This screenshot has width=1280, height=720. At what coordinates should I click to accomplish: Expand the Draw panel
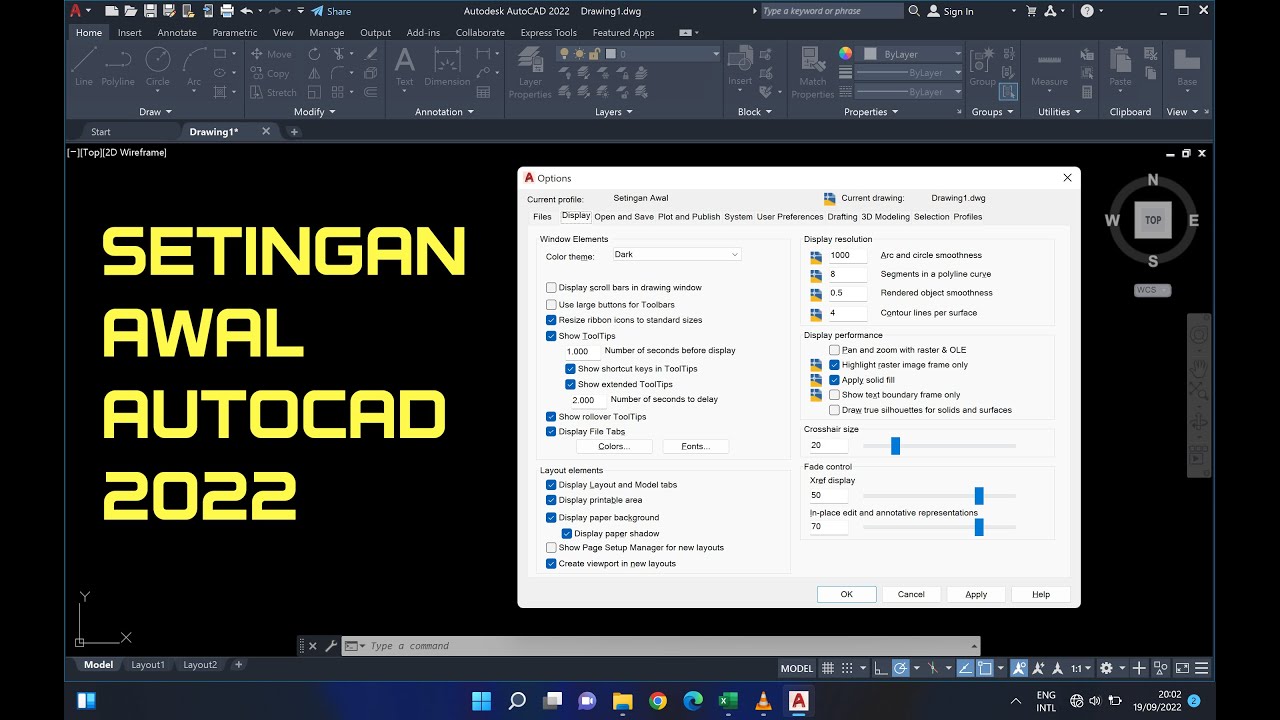pos(156,112)
